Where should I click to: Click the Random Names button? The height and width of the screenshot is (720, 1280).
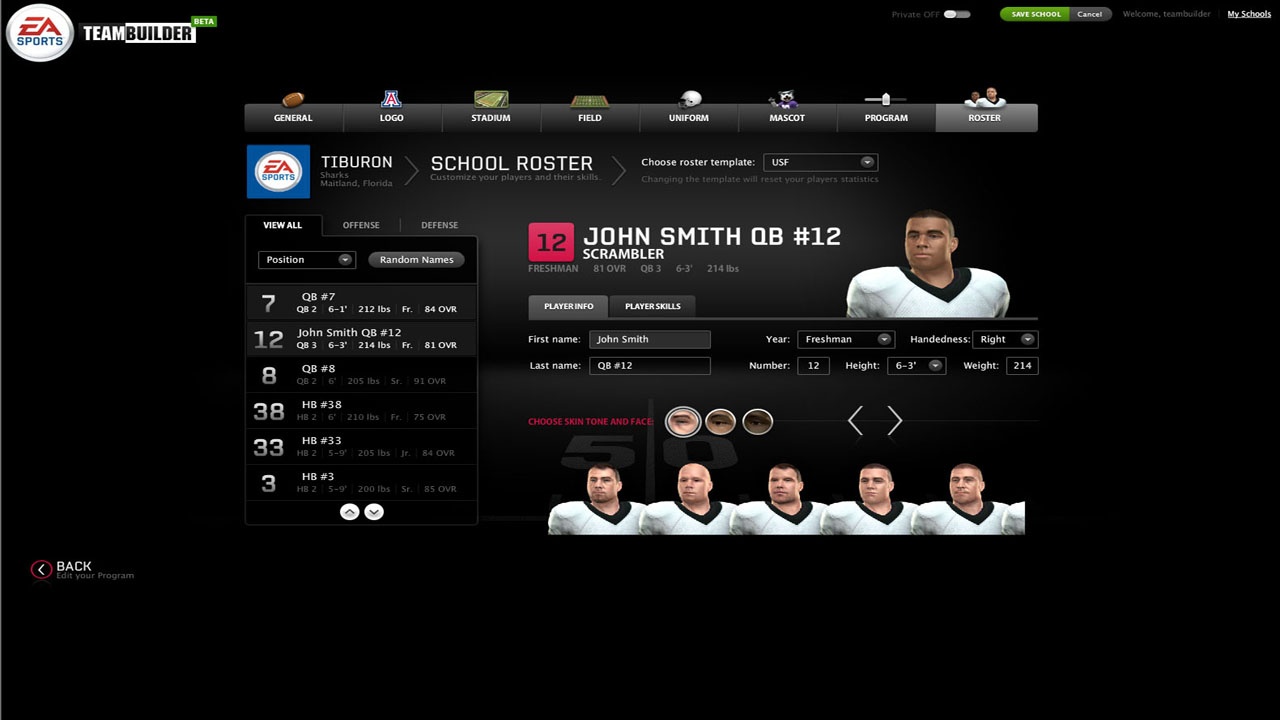pyautogui.click(x=416, y=260)
